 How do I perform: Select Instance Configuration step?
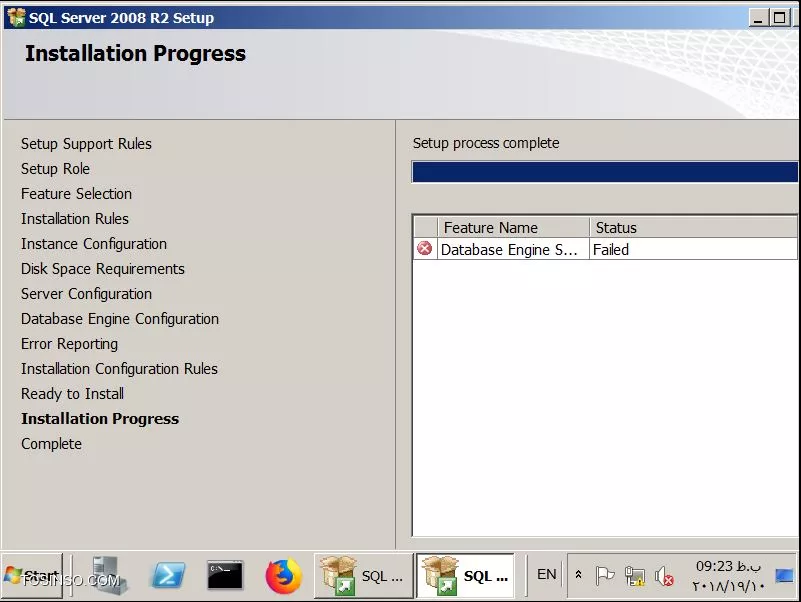click(94, 244)
